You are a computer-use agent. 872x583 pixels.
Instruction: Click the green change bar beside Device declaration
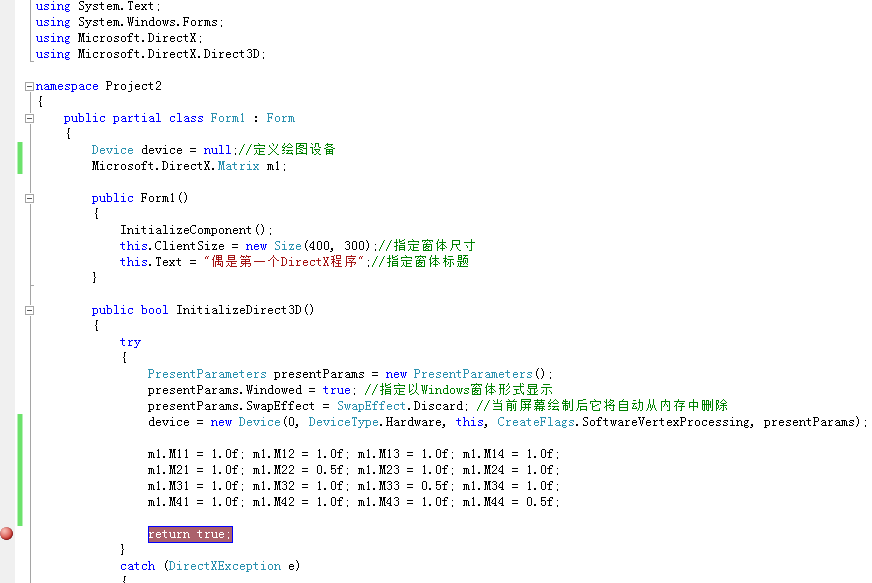(x=18, y=156)
